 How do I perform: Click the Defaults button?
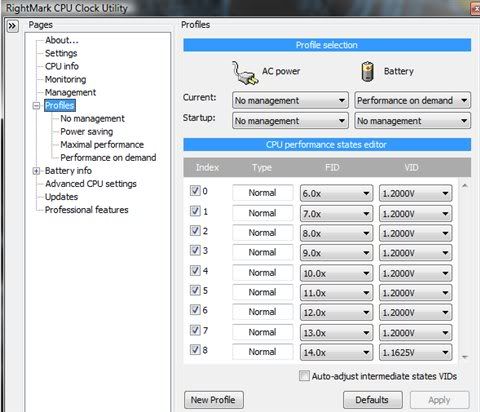373,400
